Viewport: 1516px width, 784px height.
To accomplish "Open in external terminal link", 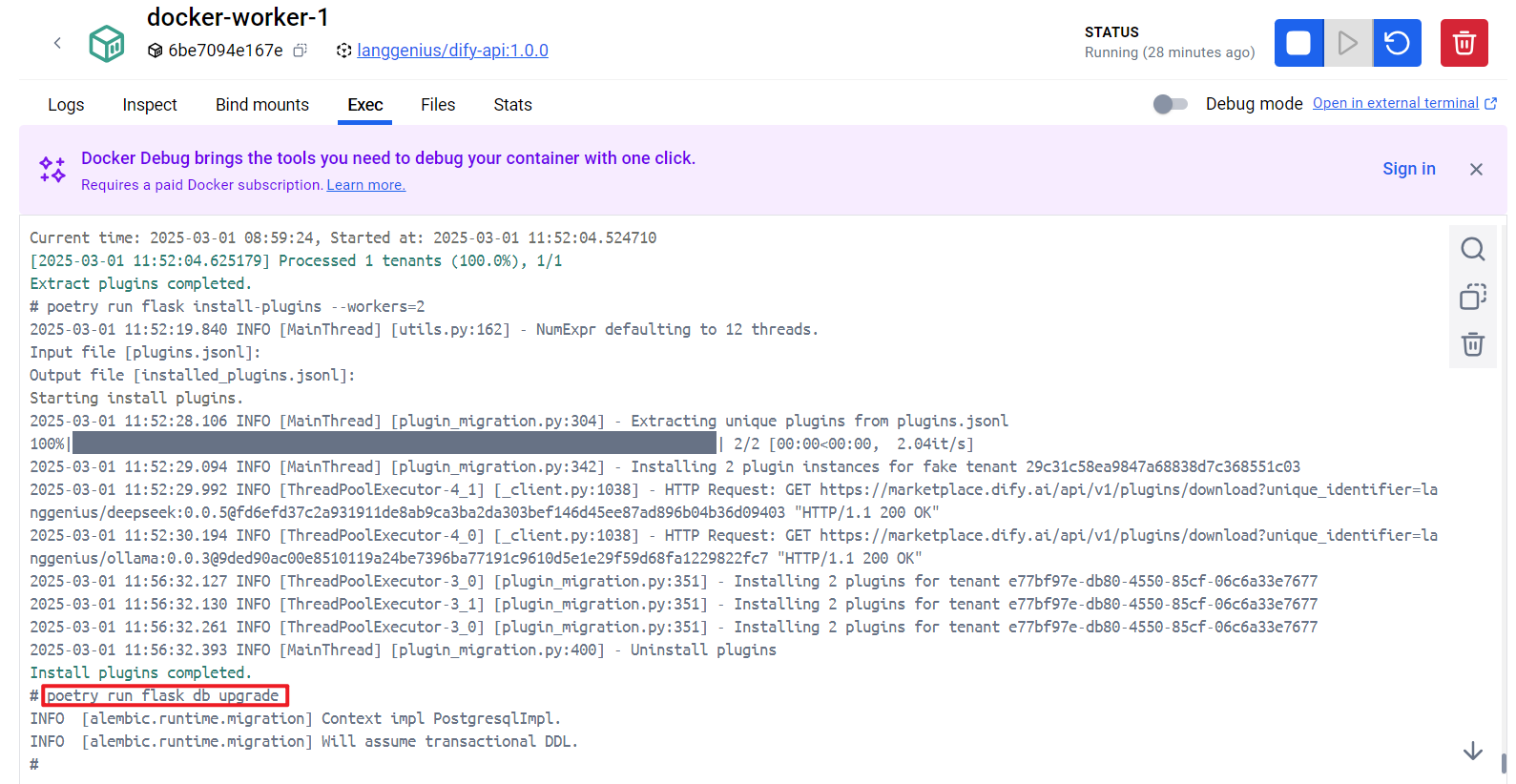I will click(1404, 103).
